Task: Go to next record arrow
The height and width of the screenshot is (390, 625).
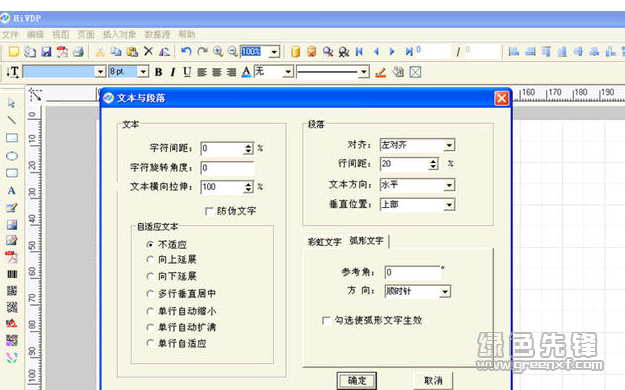Action: coord(392,51)
